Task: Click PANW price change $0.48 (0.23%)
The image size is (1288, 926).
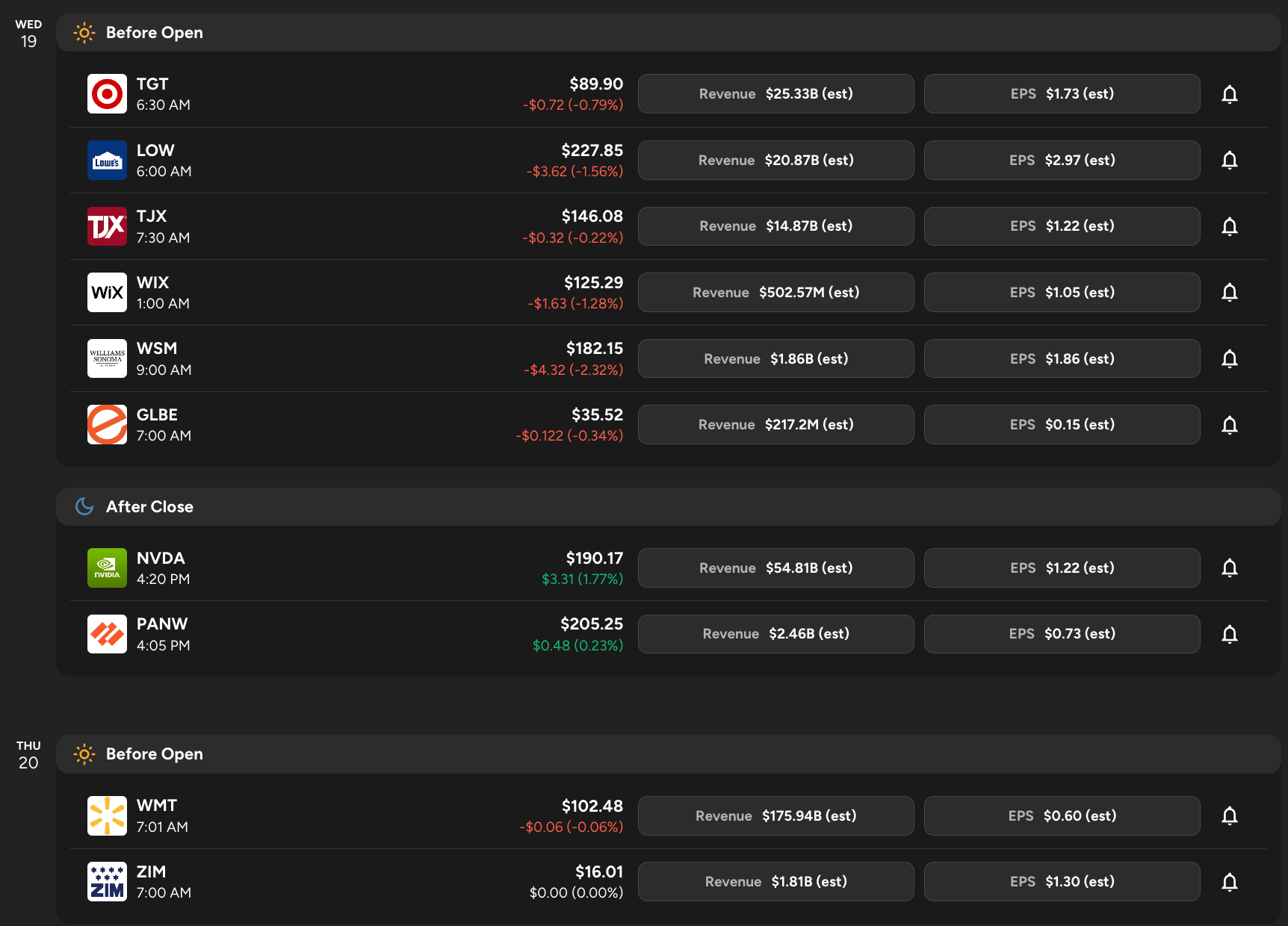Action: pyautogui.click(x=578, y=645)
